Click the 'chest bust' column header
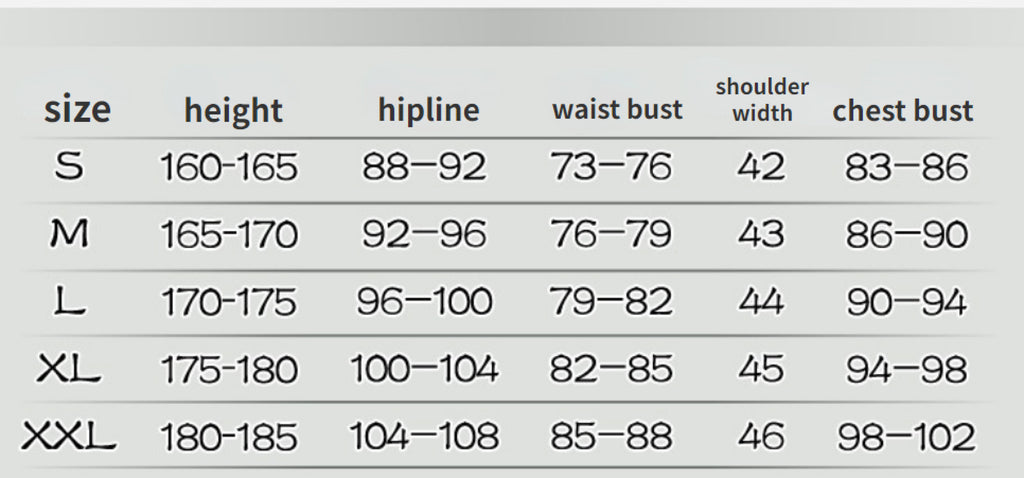 [903, 110]
